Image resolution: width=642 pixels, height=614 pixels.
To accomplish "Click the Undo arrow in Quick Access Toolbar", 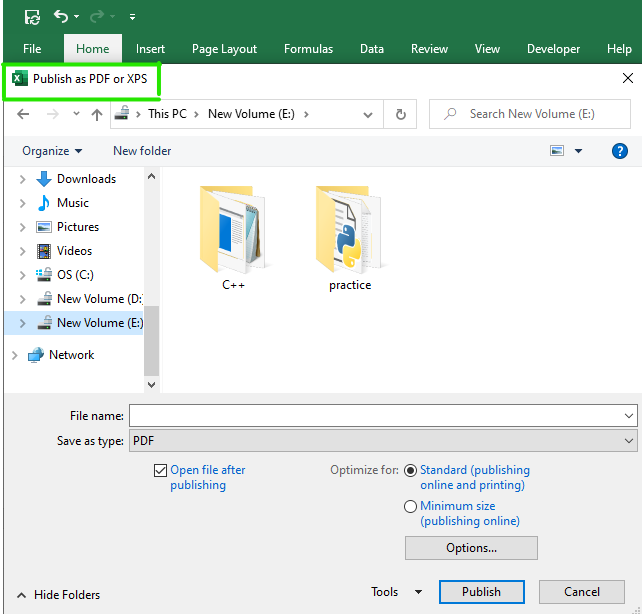I will (62, 16).
